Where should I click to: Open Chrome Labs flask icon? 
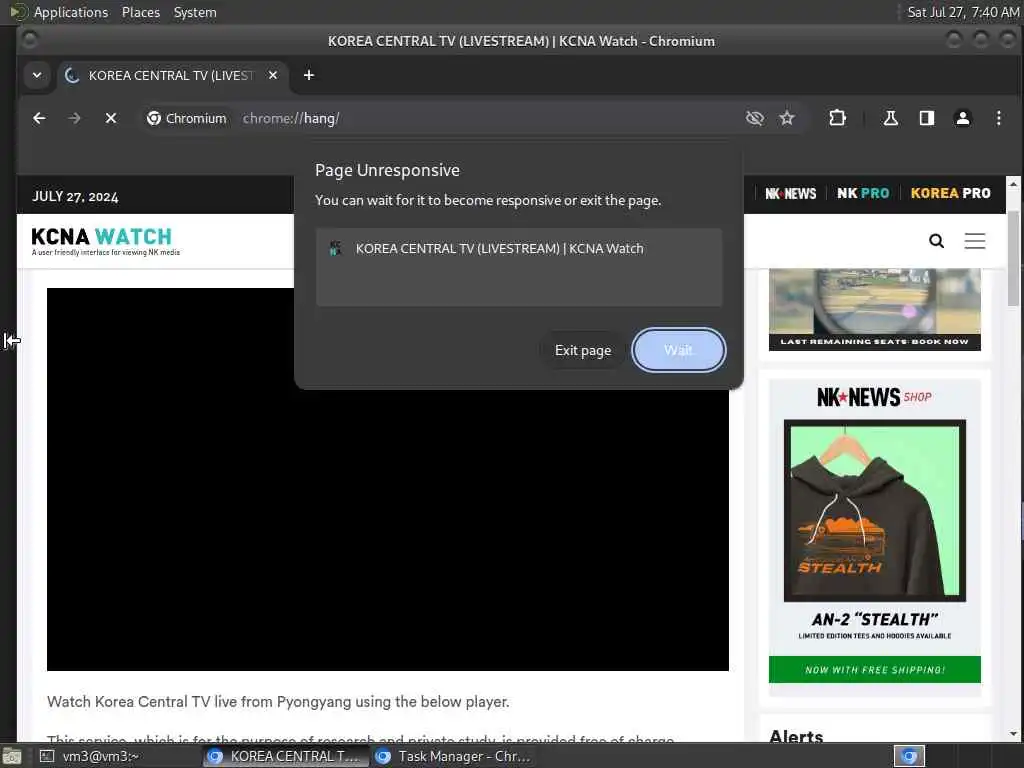pyautogui.click(x=890, y=118)
